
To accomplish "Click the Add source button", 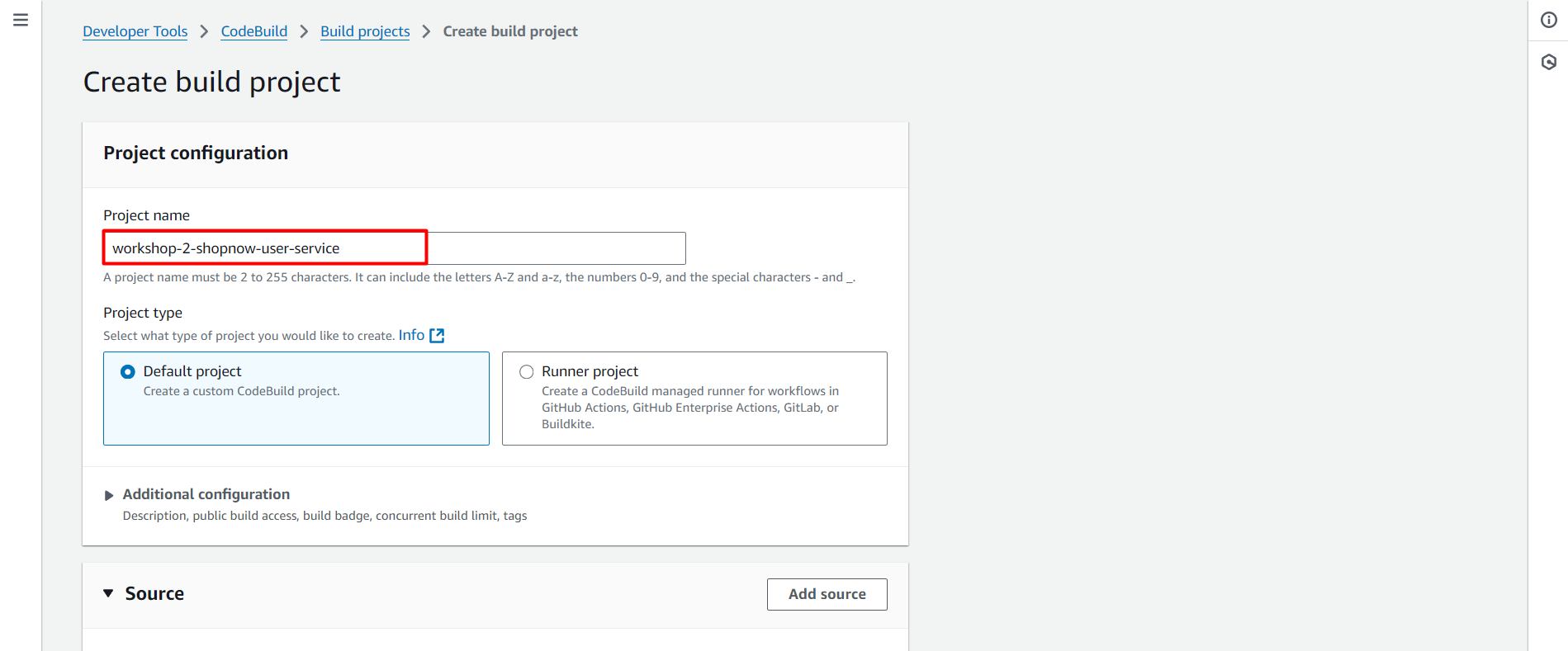I will point(827,594).
